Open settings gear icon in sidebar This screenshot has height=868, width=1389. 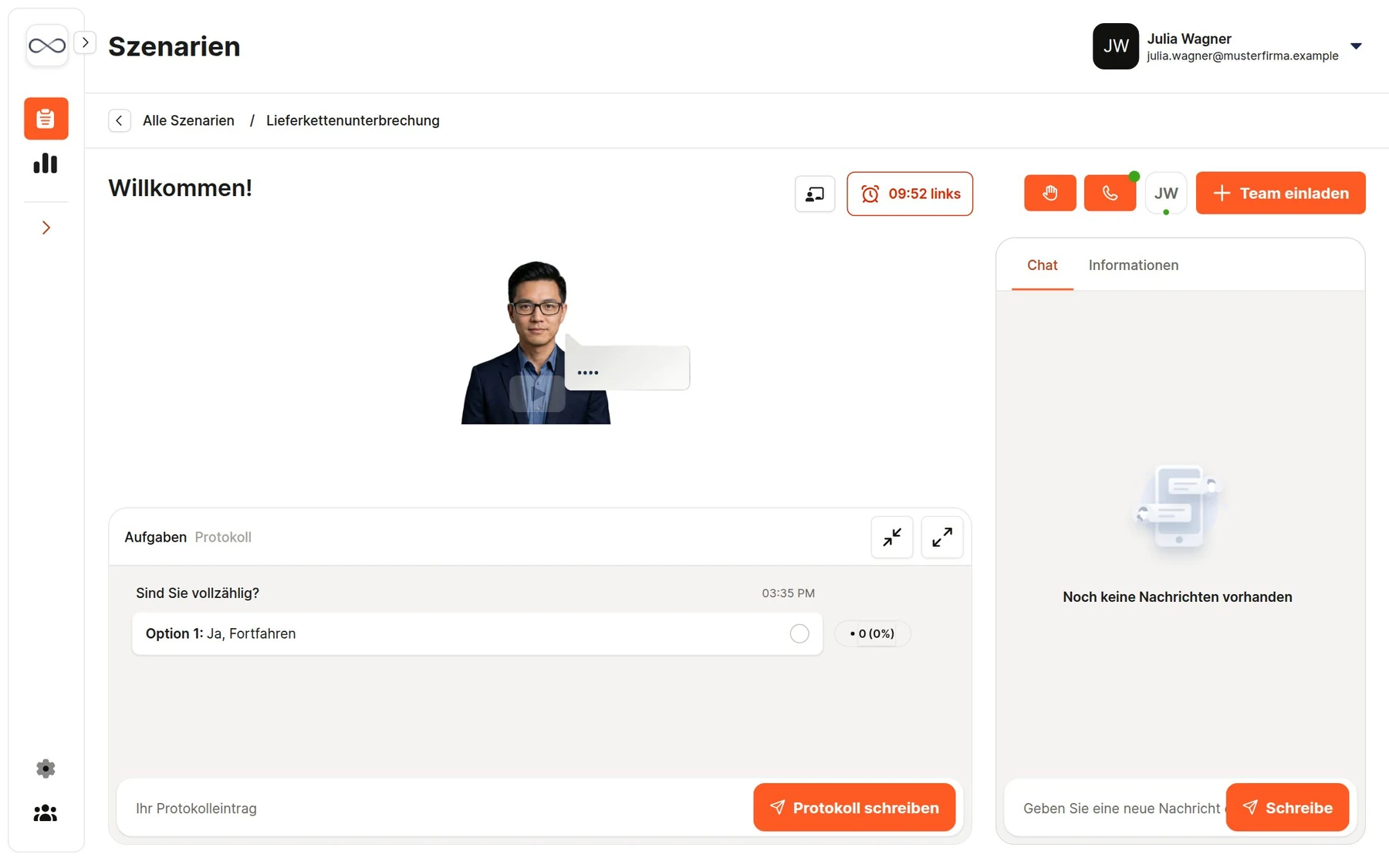coord(46,768)
